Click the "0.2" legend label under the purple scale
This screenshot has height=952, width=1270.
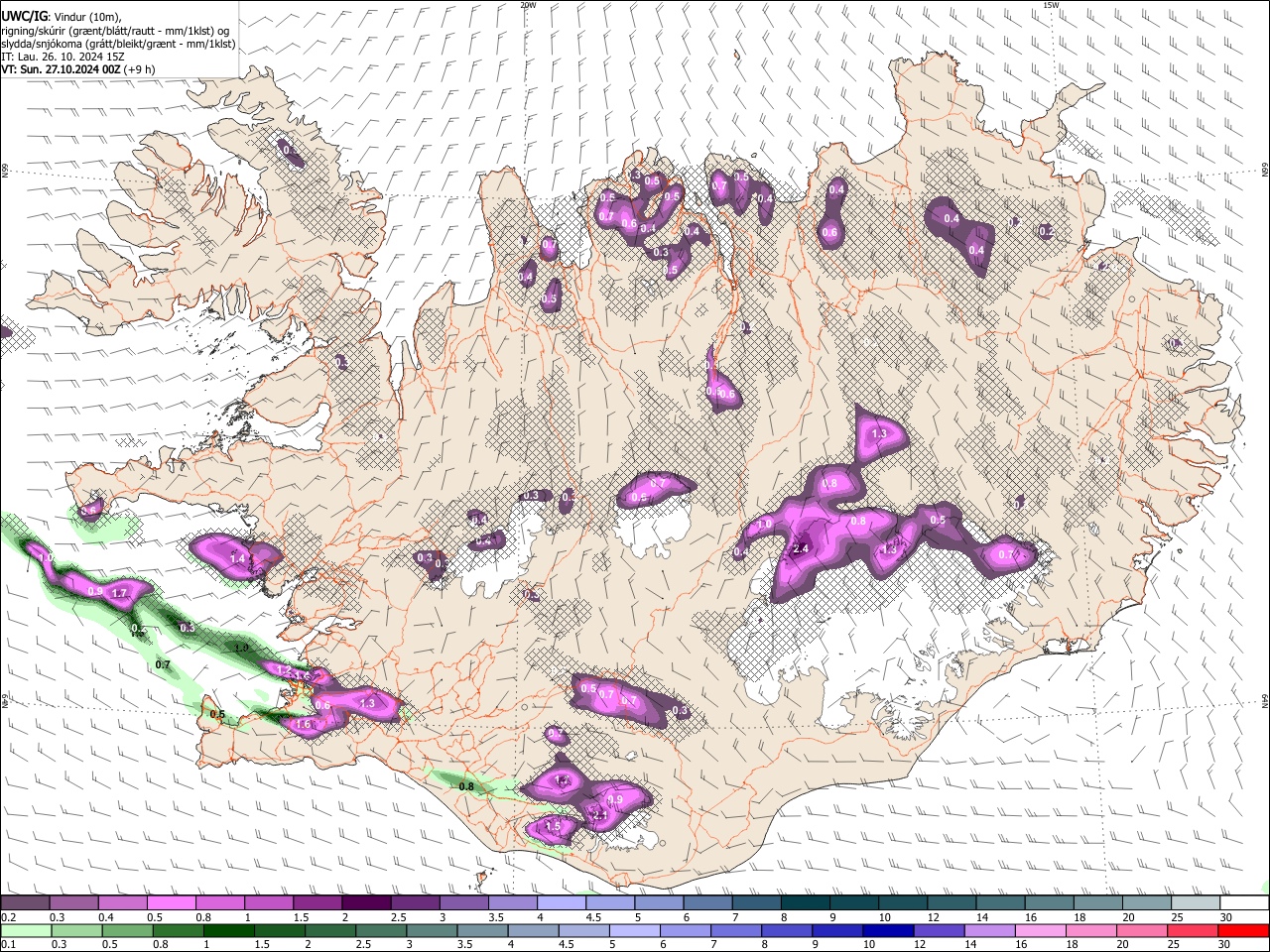7,917
